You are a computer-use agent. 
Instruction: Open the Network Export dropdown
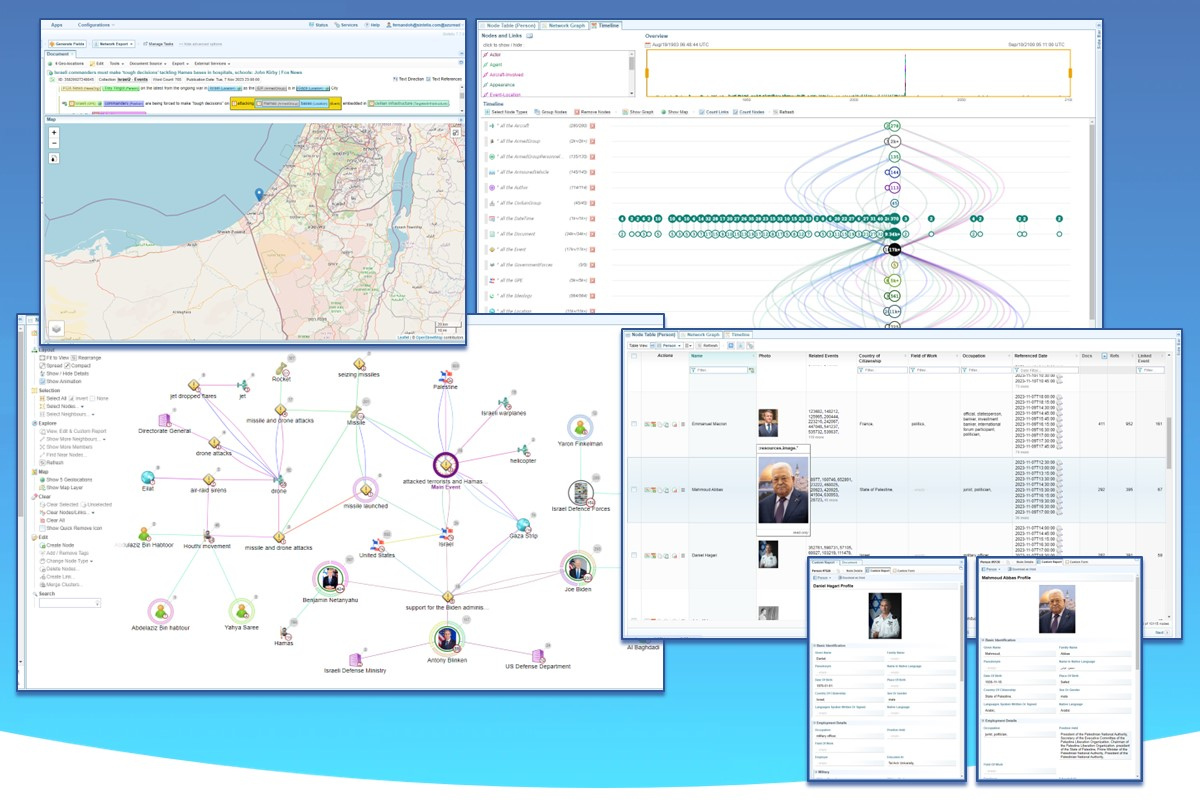114,44
